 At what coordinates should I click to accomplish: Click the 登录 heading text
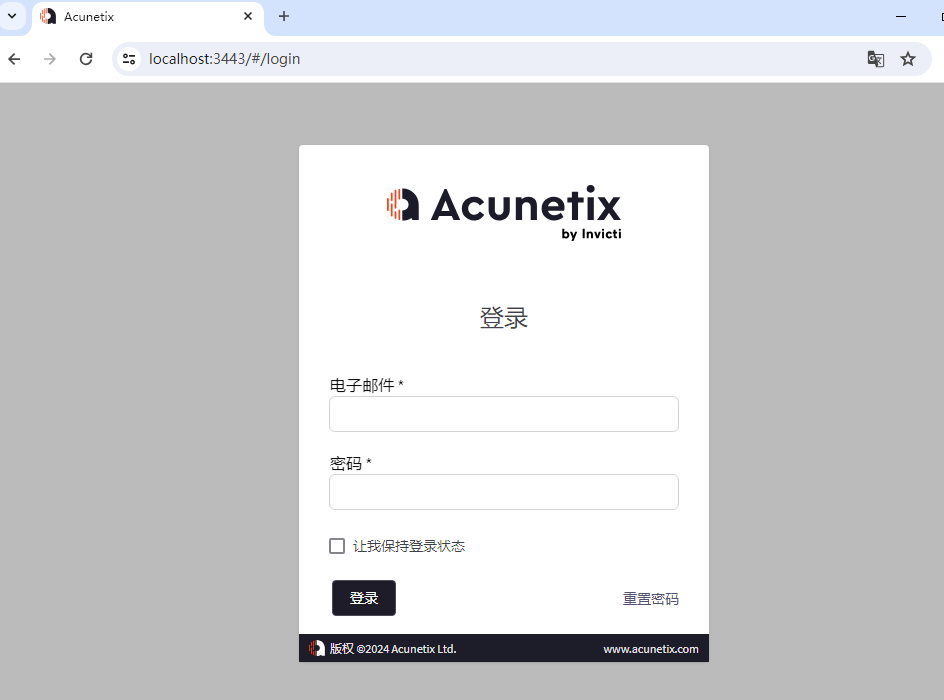click(504, 318)
